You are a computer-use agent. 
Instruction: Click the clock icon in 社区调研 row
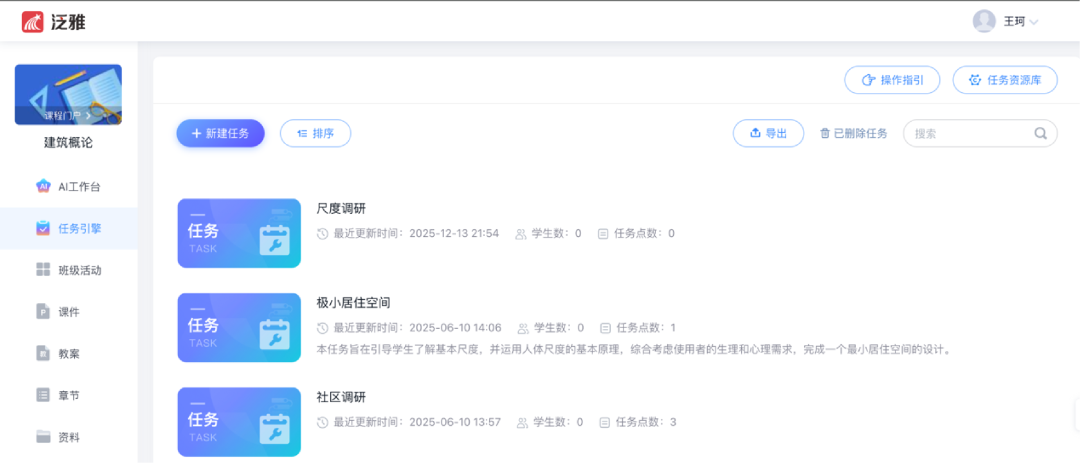[322, 422]
